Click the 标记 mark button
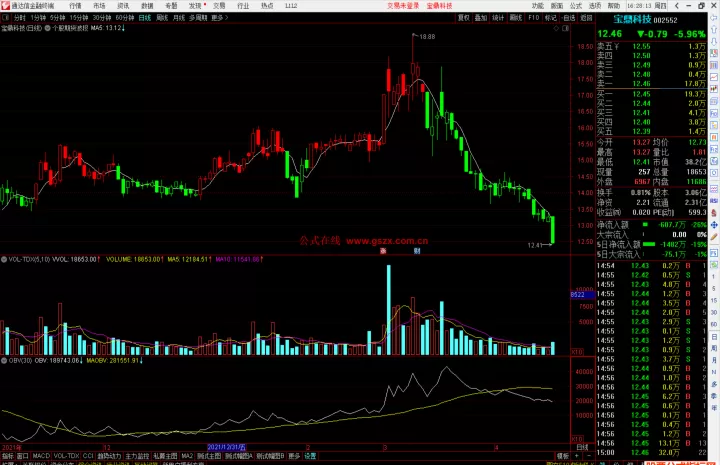 pos(551,17)
